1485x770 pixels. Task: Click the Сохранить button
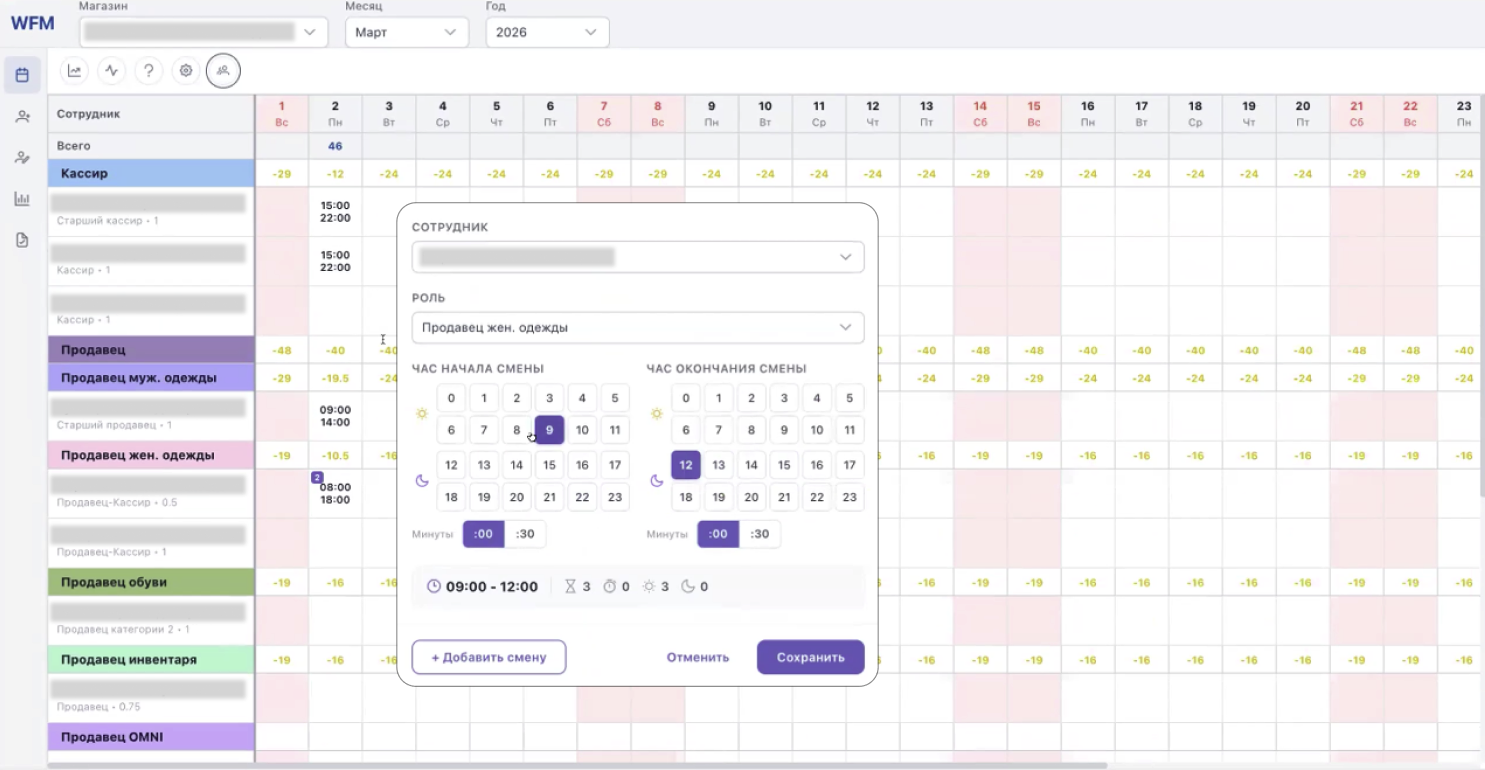(810, 657)
